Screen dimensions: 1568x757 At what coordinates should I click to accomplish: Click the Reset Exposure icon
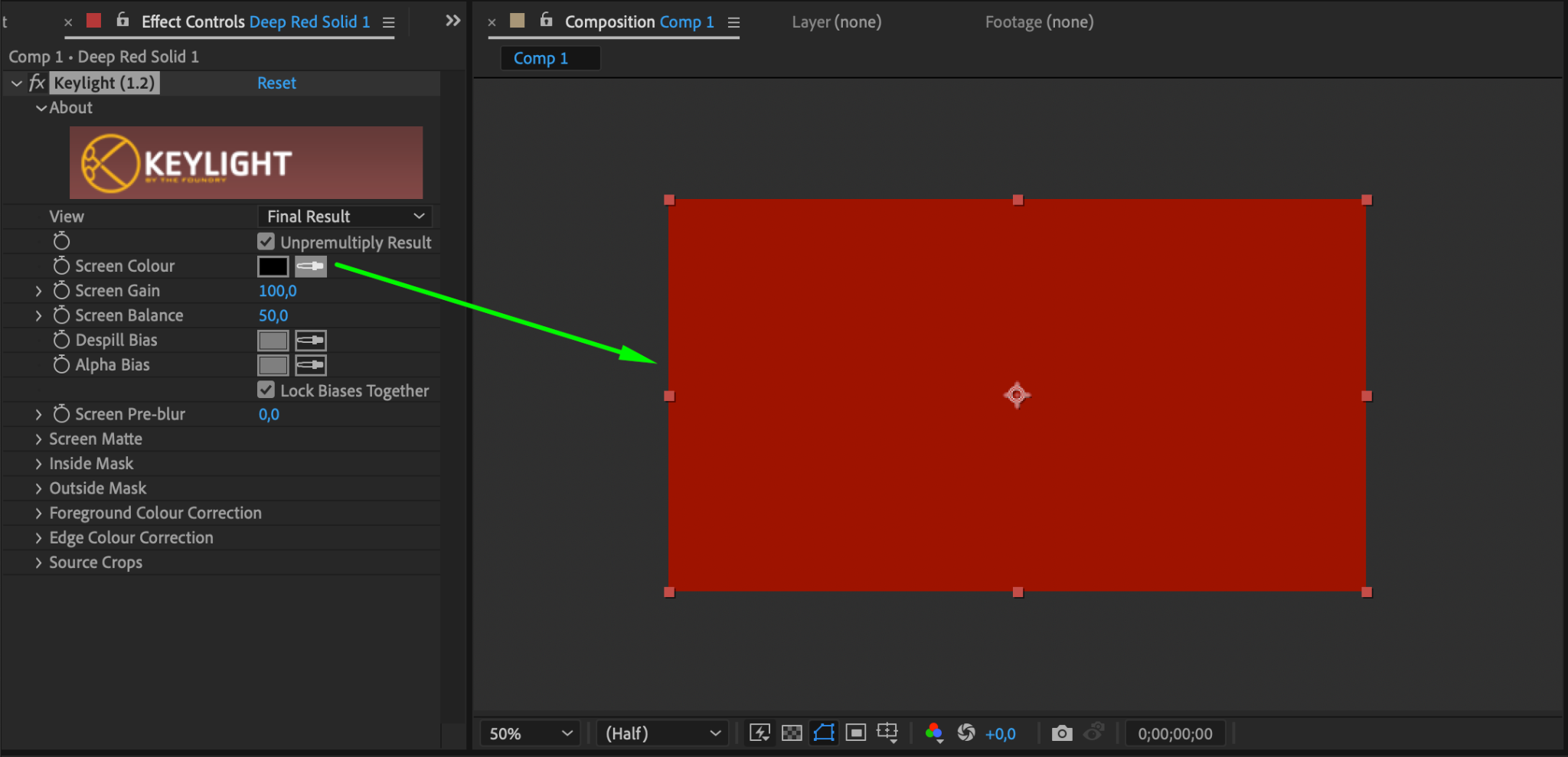[x=966, y=733]
